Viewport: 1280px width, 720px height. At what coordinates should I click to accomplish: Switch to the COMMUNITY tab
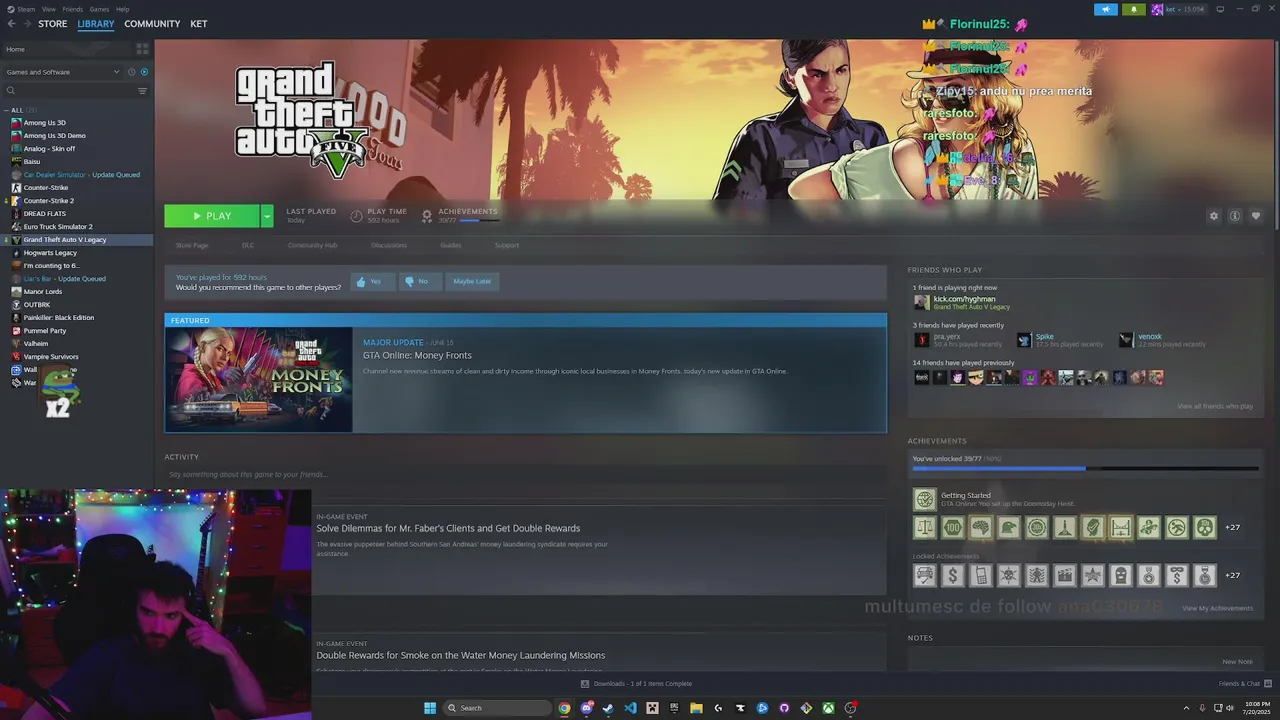coord(152,24)
